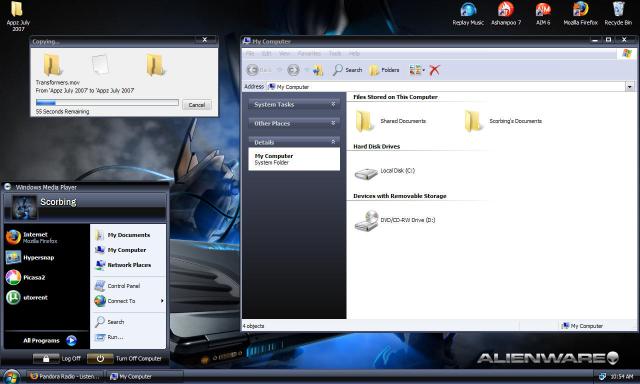Click the Address bar field
The width and height of the screenshot is (640, 384).
[446, 87]
